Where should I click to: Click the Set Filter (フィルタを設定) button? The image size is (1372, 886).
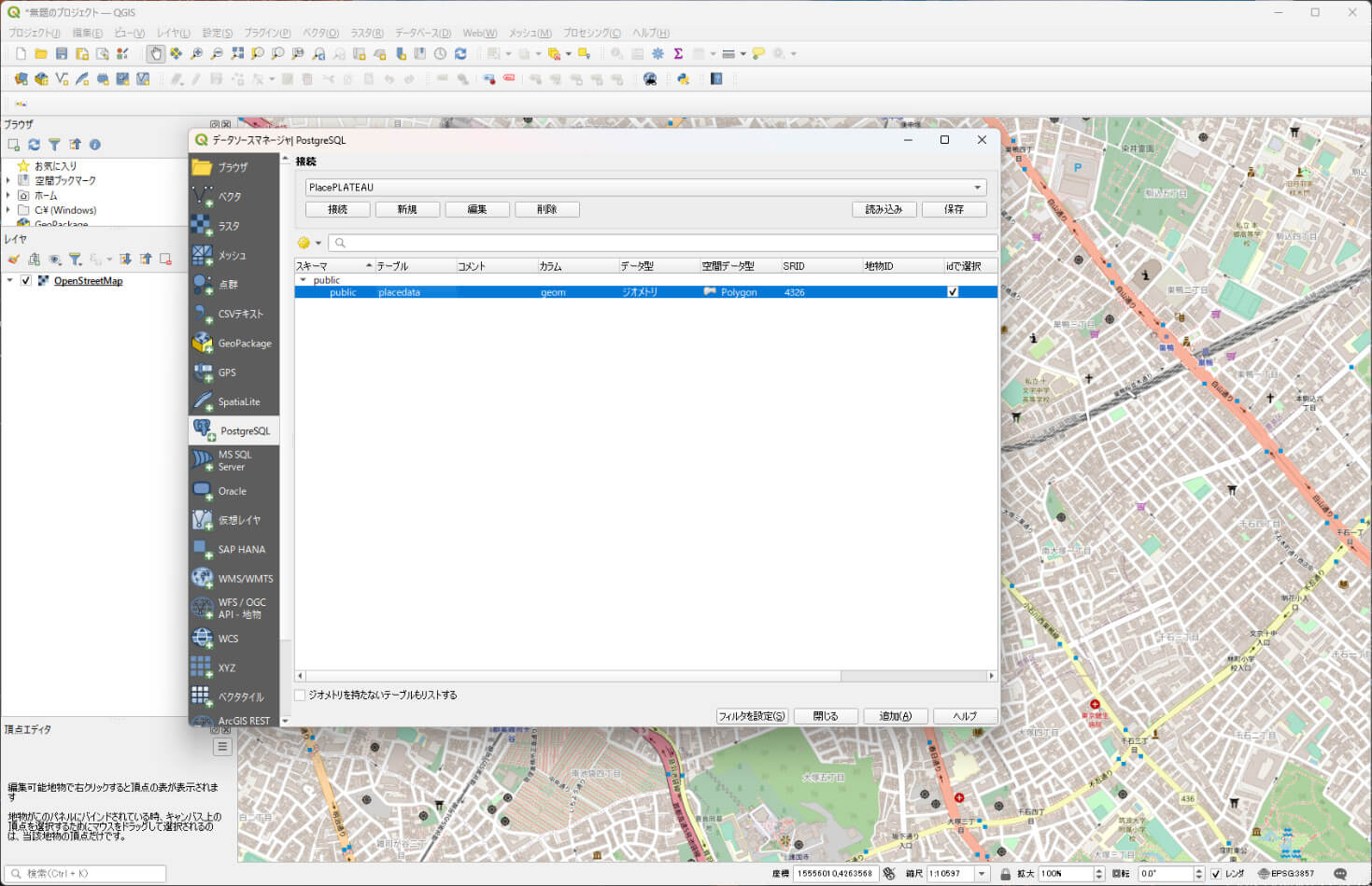752,716
